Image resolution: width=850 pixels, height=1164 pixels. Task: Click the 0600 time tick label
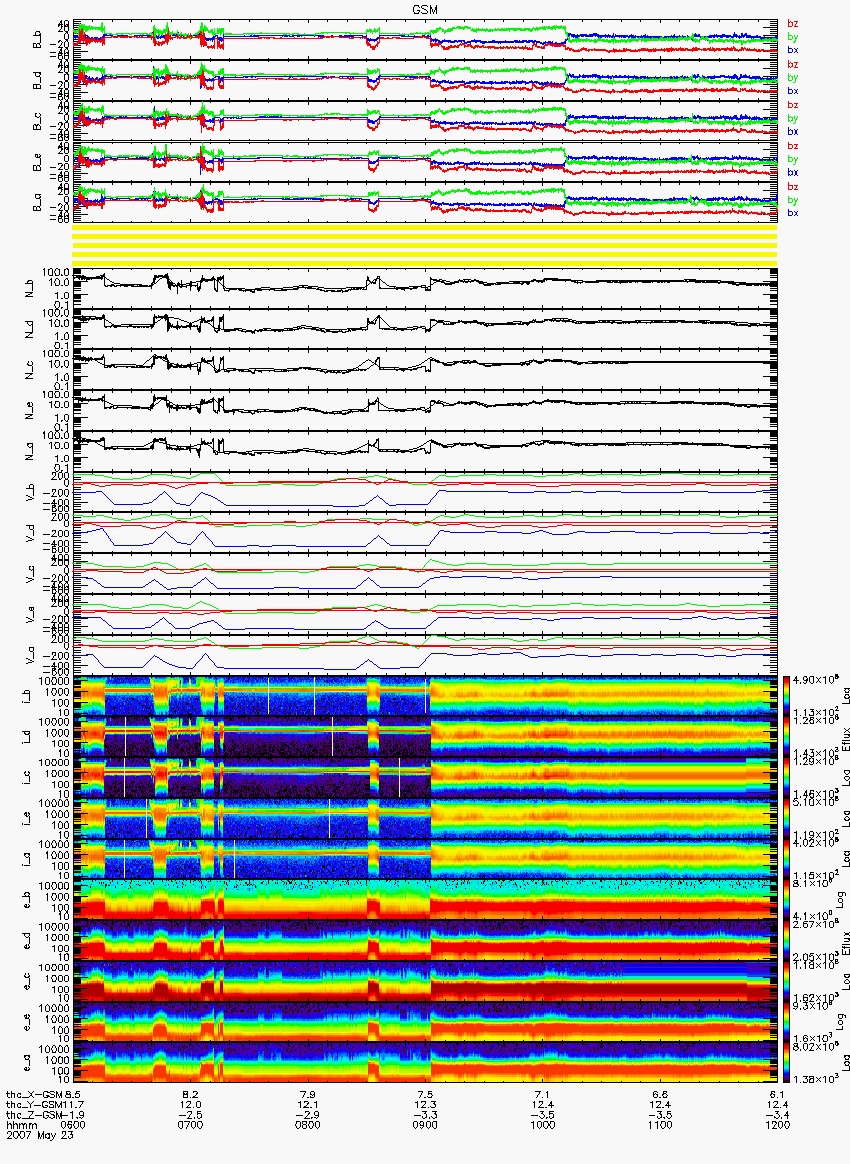tap(73, 1125)
